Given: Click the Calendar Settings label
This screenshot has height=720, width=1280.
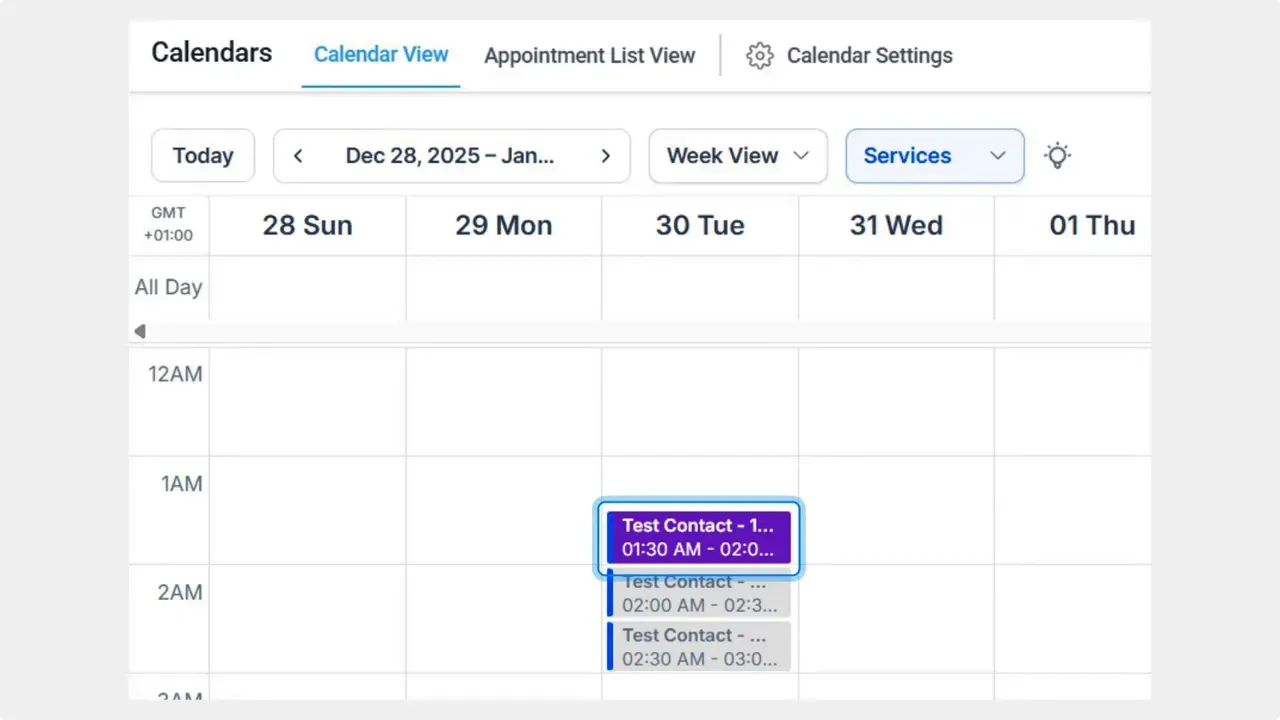Looking at the screenshot, I should (x=869, y=55).
